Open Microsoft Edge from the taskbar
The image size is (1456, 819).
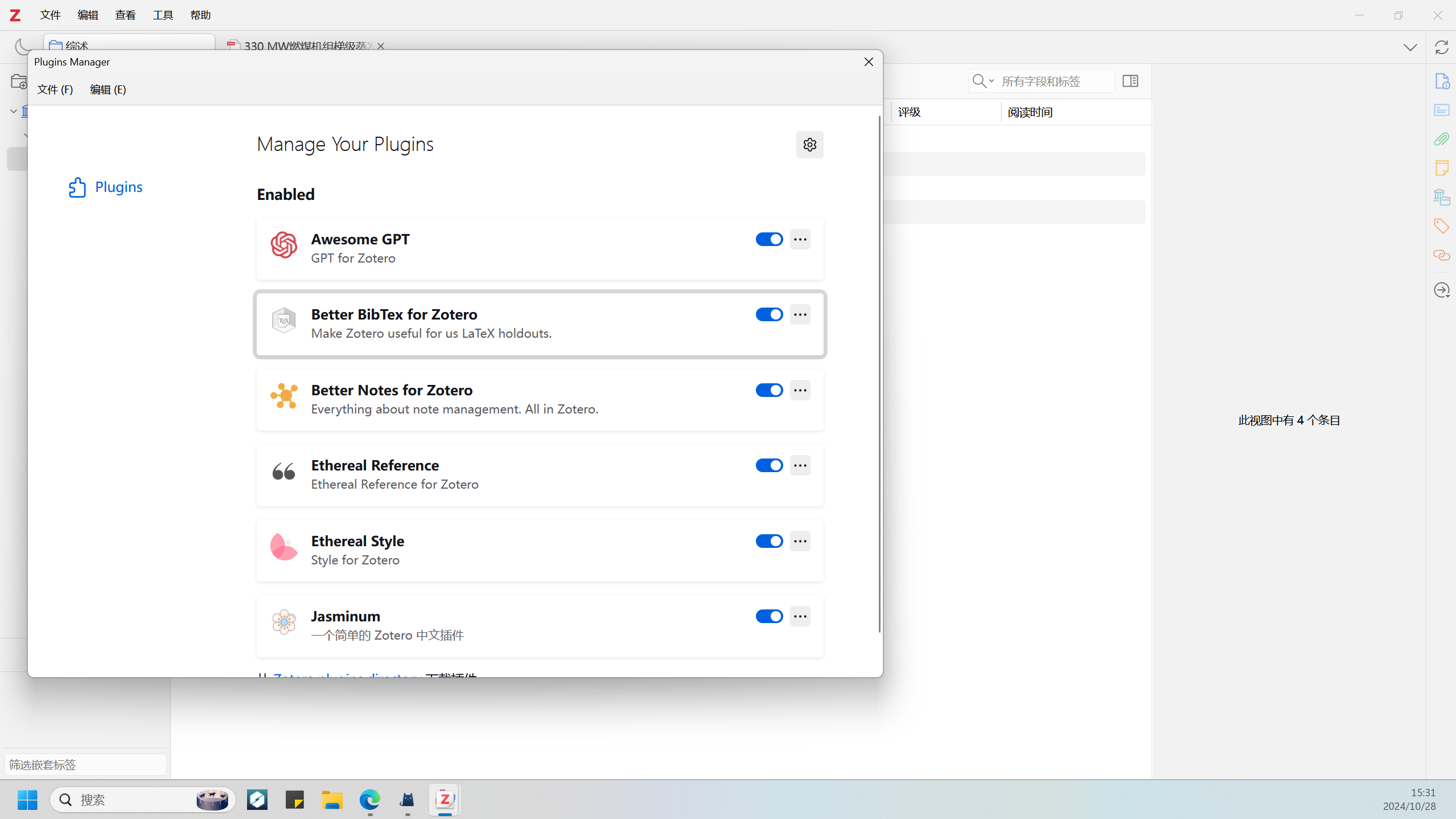[x=369, y=800]
